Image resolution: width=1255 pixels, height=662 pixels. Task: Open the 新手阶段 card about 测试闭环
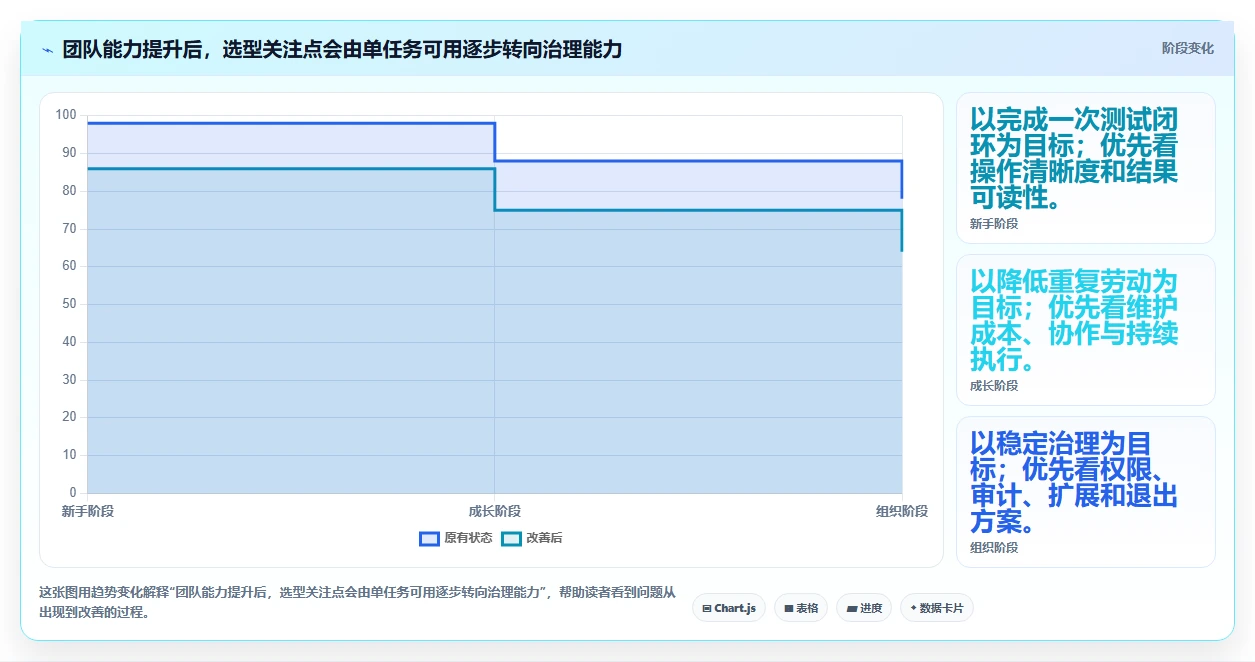point(1086,168)
